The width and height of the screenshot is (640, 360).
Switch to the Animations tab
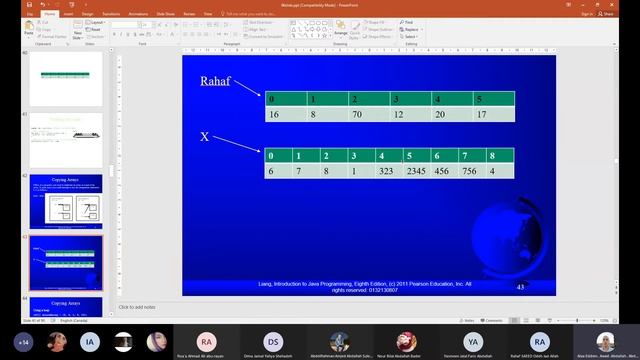pos(138,14)
